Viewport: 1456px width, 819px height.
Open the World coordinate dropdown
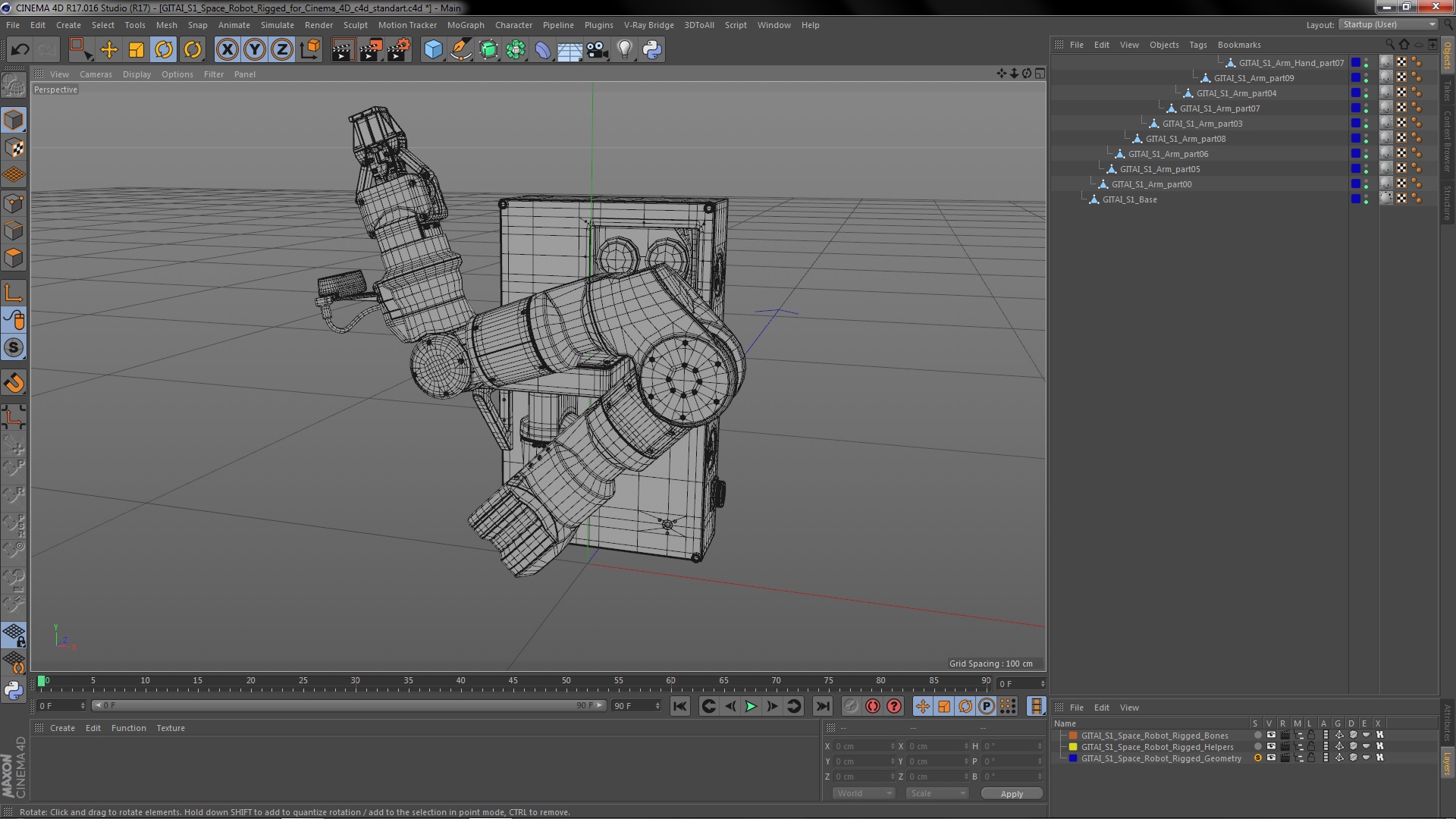click(864, 793)
